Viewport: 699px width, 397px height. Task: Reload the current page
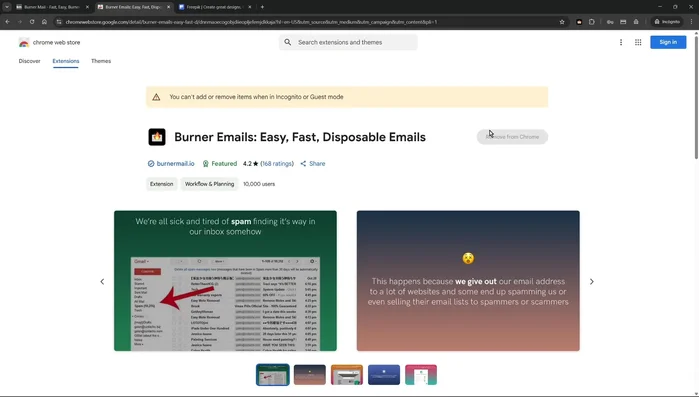click(32, 22)
